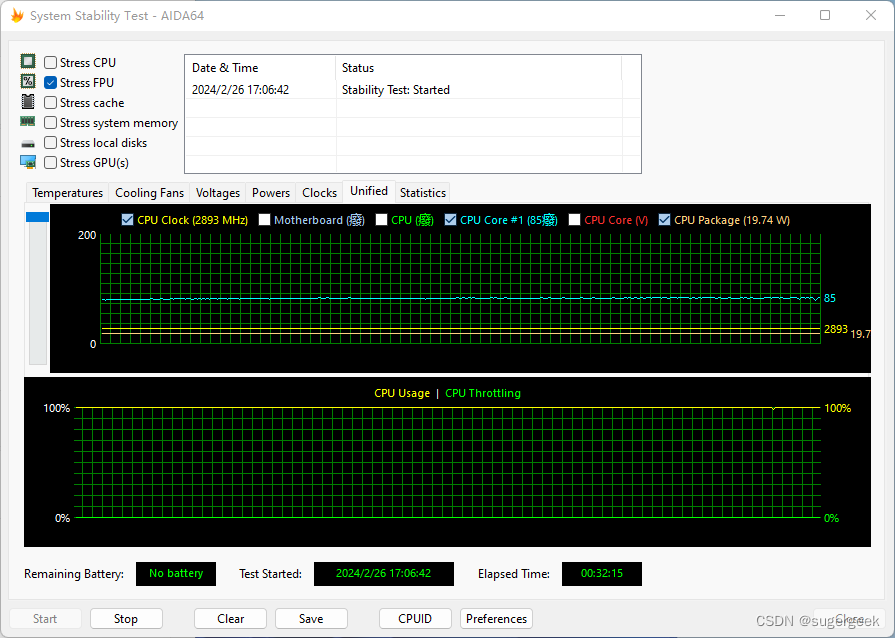Click the Date & Time column header
The height and width of the screenshot is (638, 895).
point(260,68)
